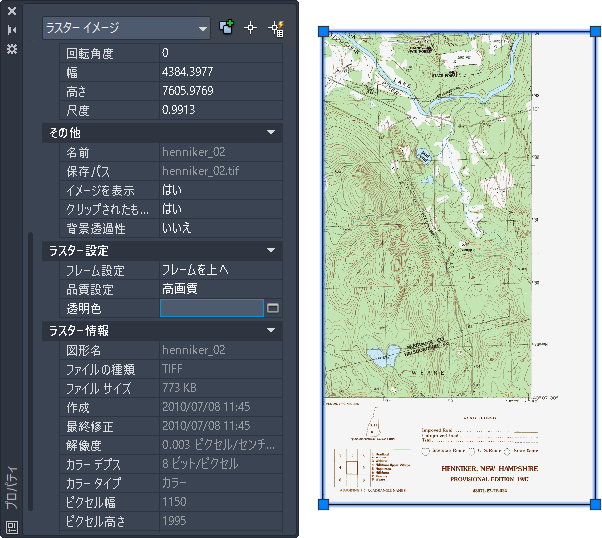Click the 最終修正 date value
602x538 pixels.
click(221, 426)
